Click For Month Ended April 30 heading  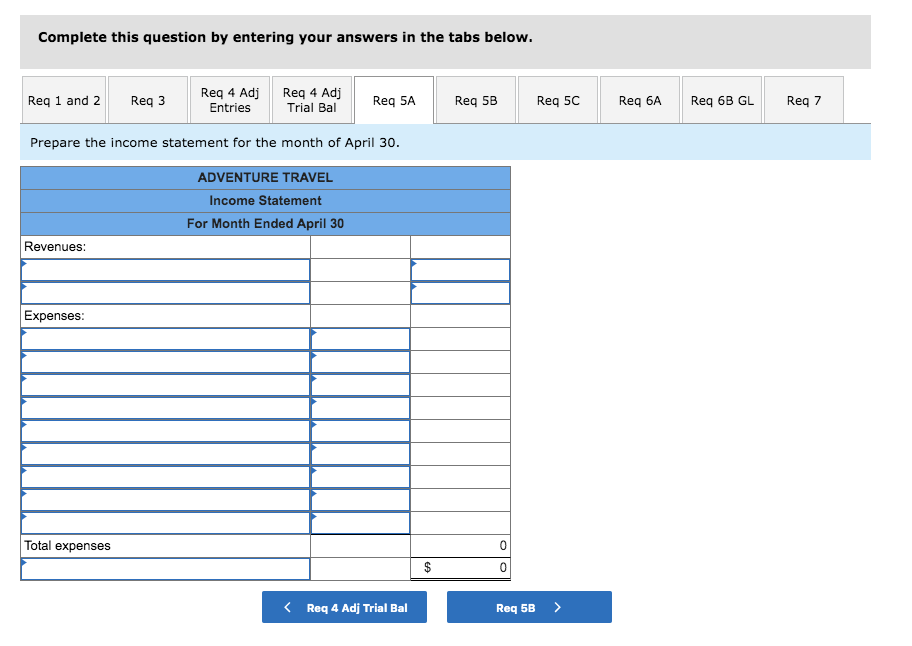(x=265, y=223)
